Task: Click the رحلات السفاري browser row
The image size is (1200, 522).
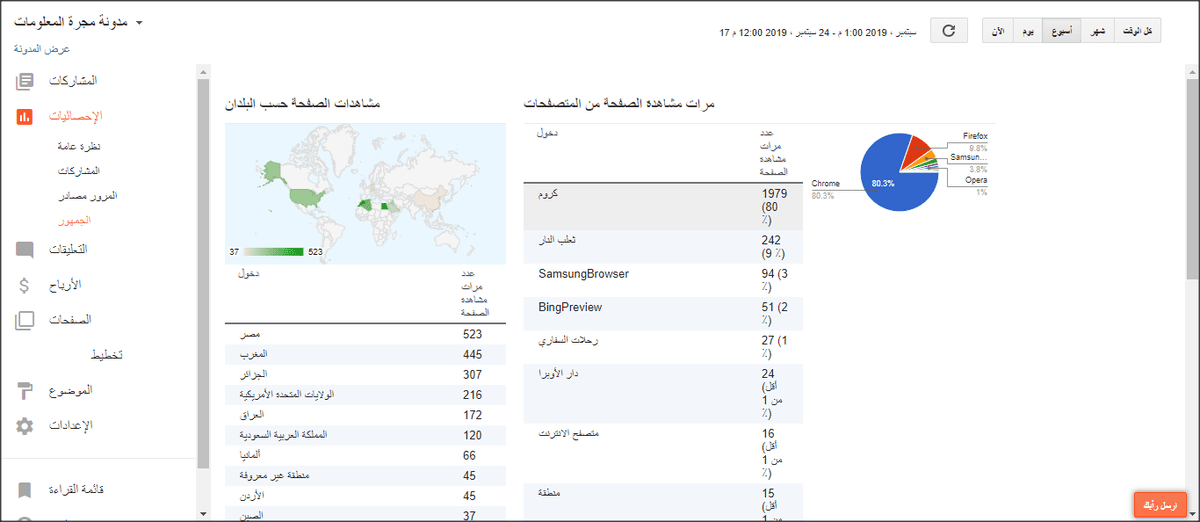Action: 663,348
